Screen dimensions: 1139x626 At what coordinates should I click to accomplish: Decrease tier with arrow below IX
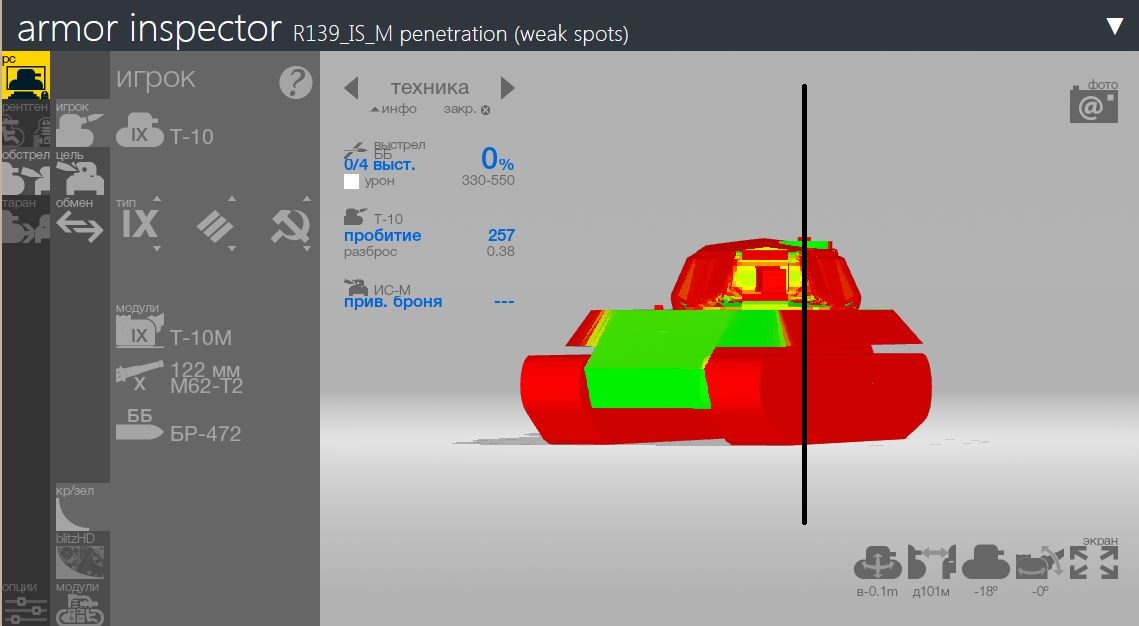point(157,249)
